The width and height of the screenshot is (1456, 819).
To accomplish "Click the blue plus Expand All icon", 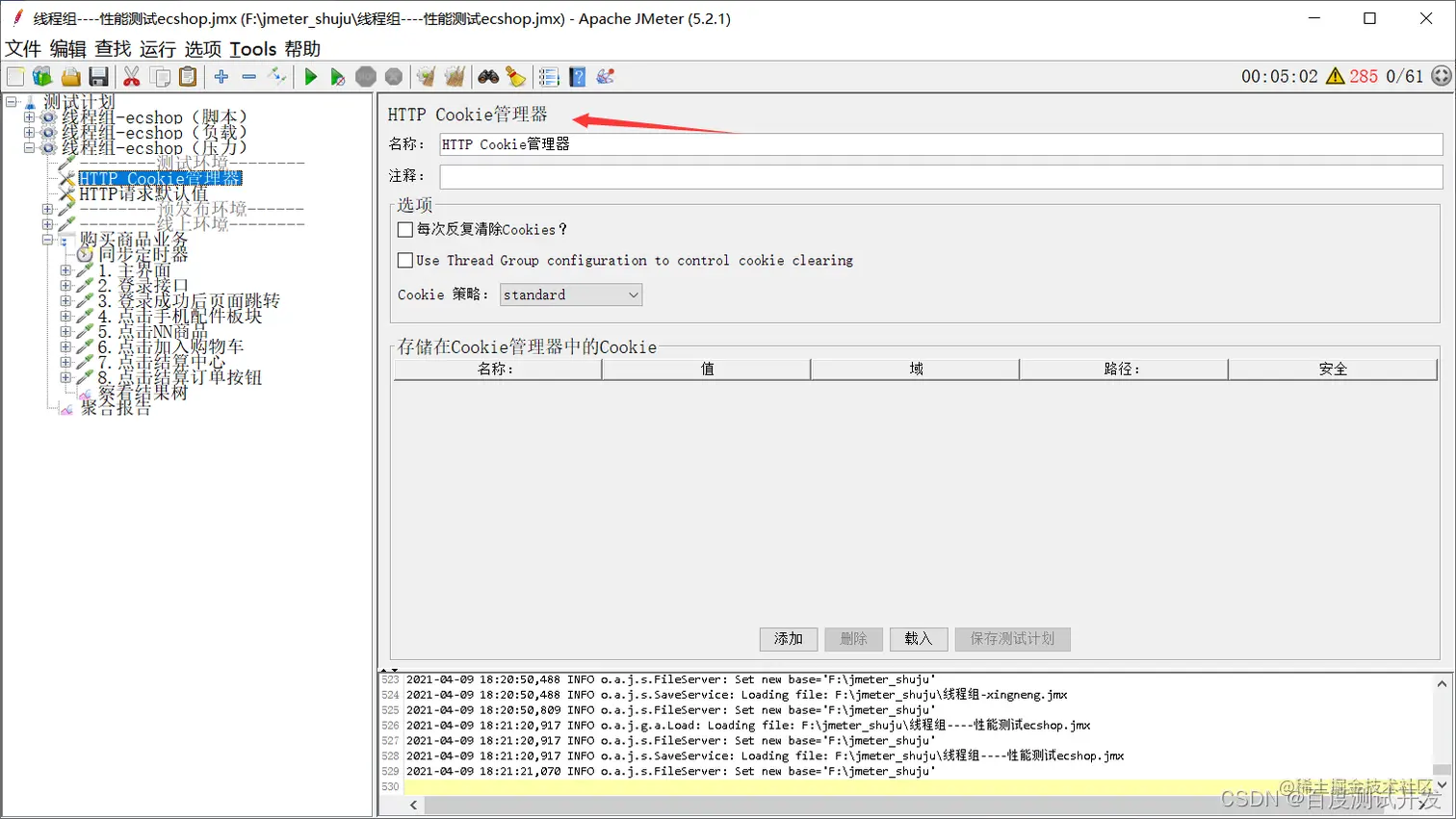I will [x=221, y=77].
